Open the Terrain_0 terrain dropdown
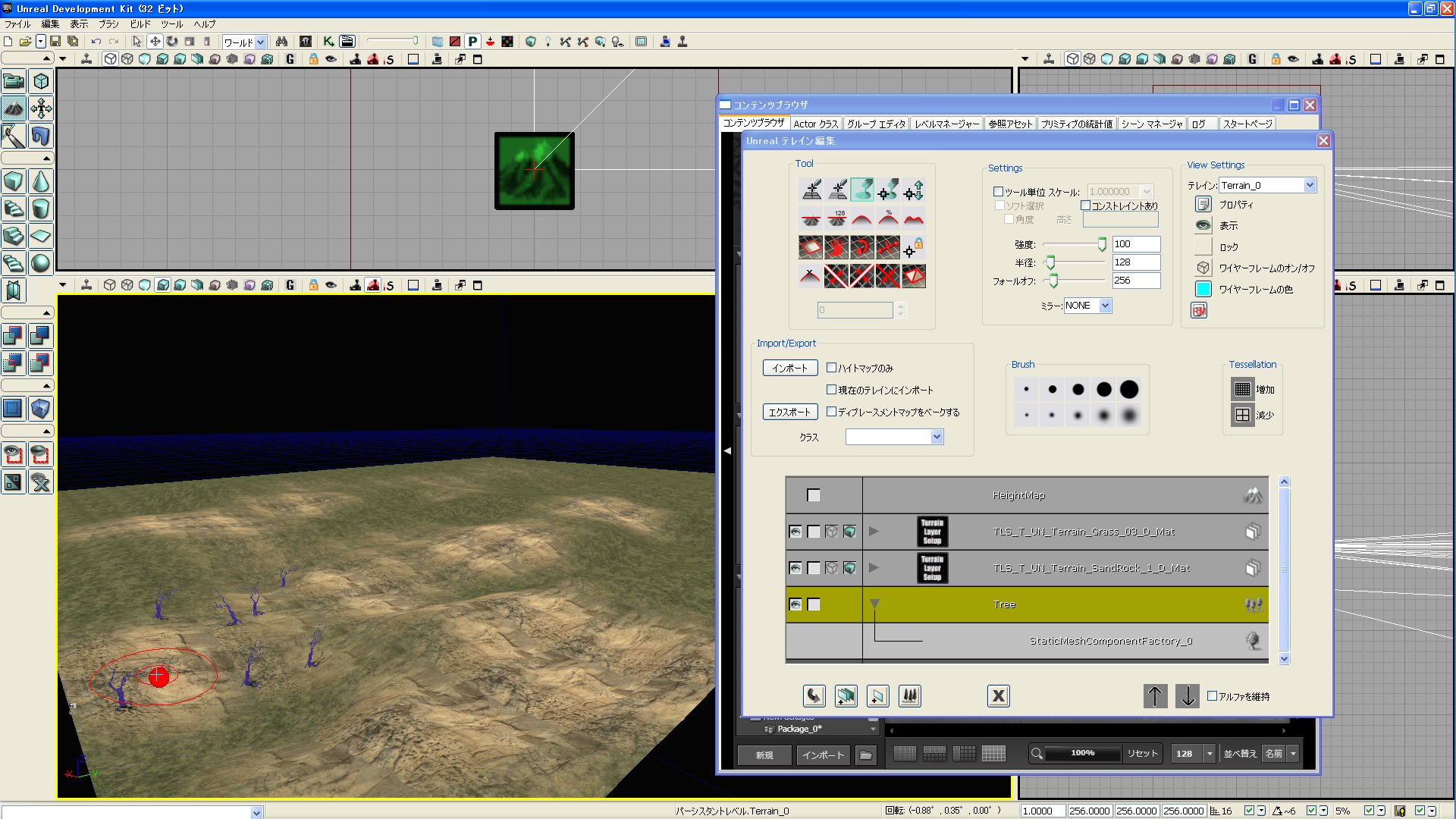 pyautogui.click(x=1309, y=185)
